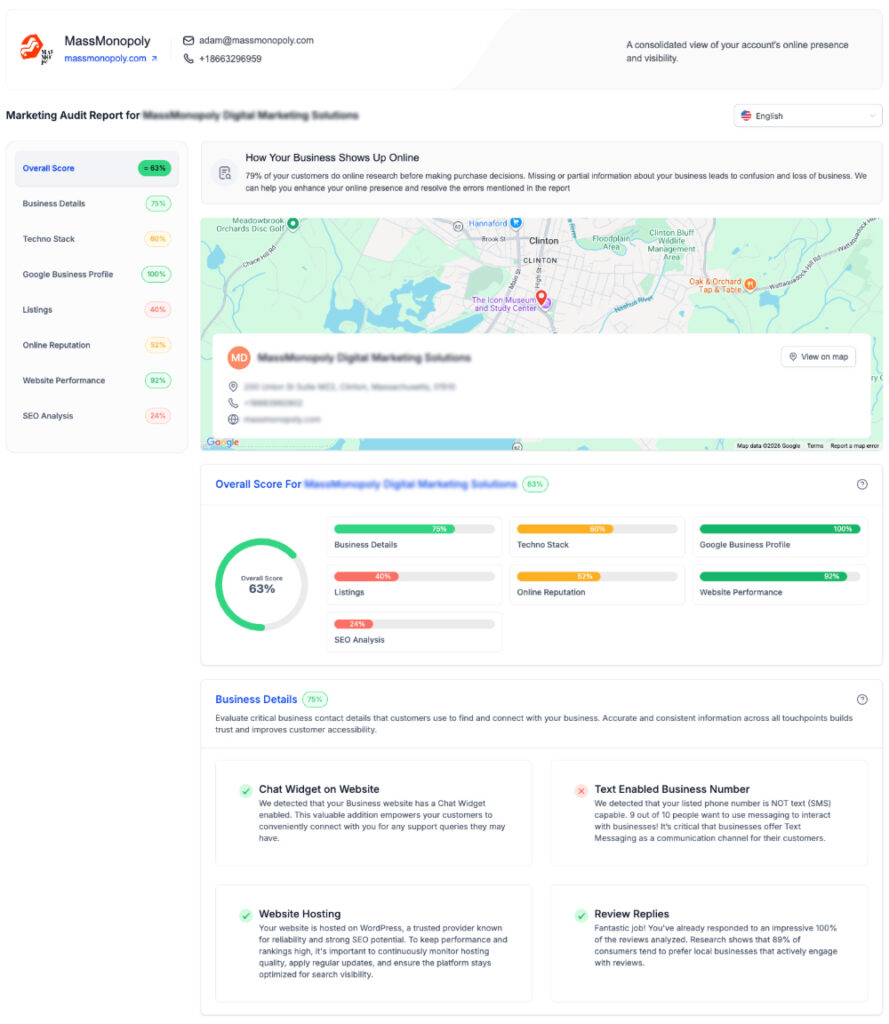Open the massmonopoly.com website link

click(x=110, y=58)
